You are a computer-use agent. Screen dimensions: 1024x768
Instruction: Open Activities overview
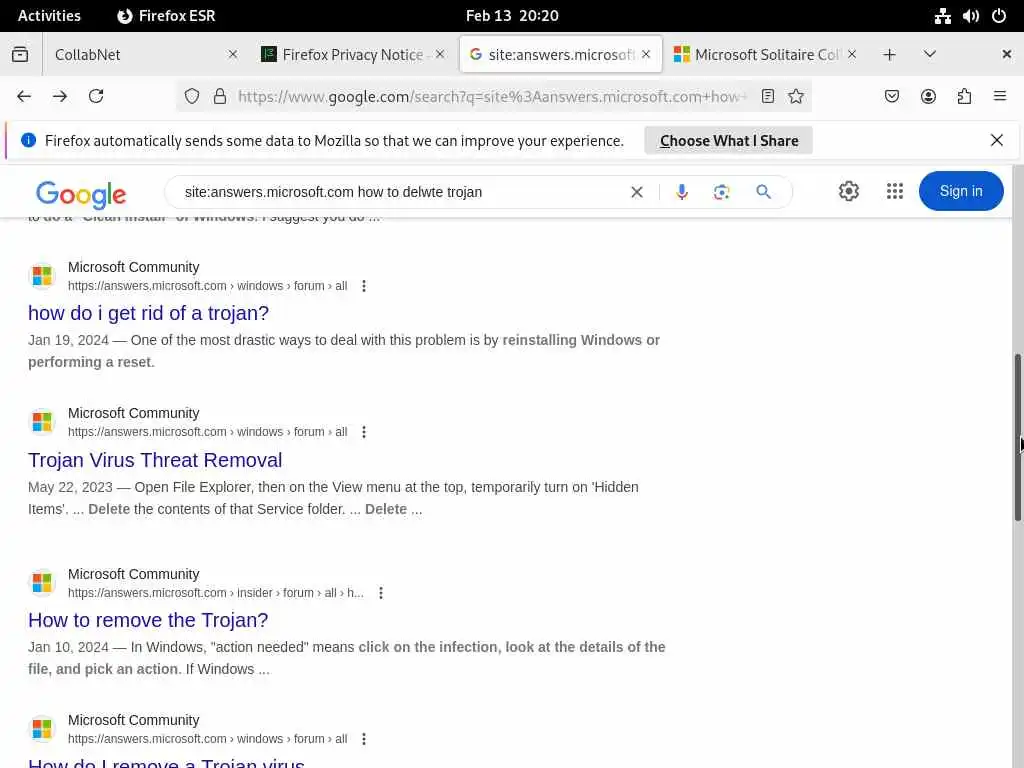49,16
